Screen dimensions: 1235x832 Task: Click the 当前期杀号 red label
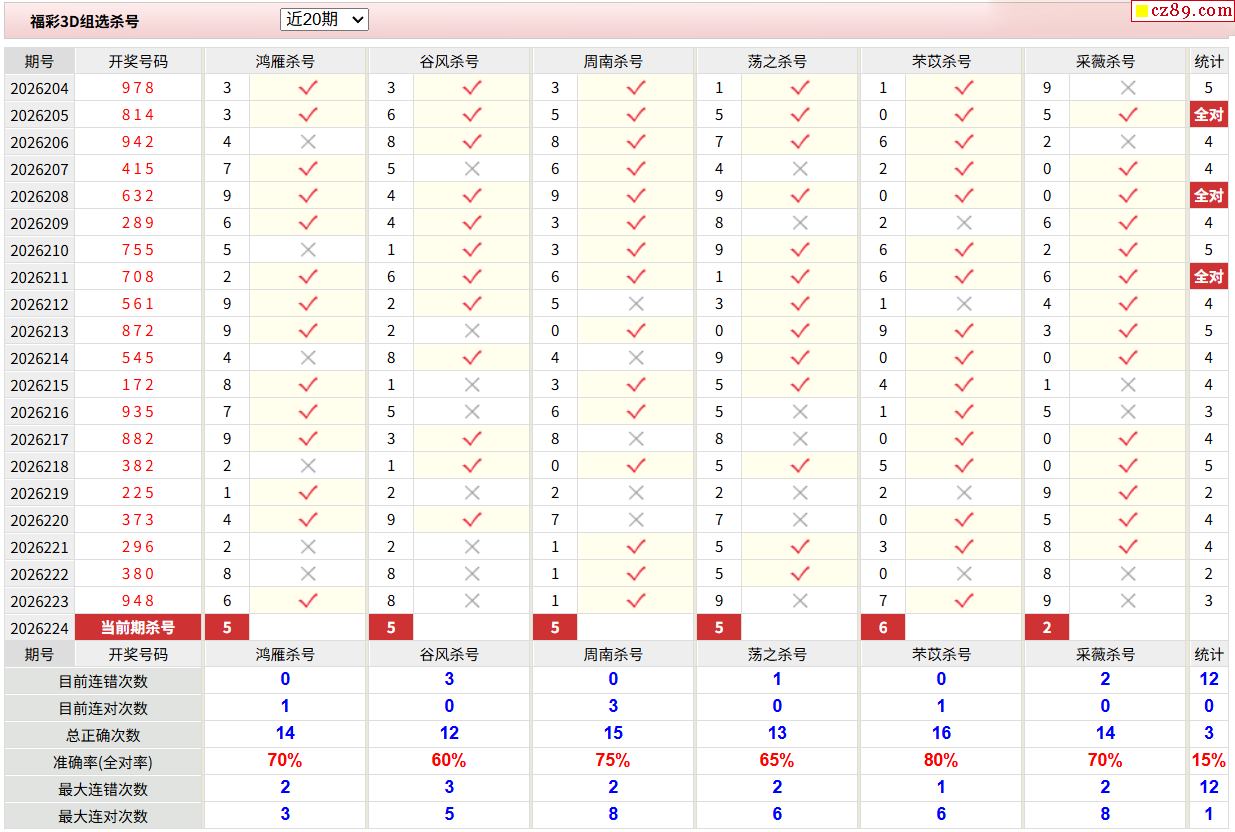pos(138,627)
